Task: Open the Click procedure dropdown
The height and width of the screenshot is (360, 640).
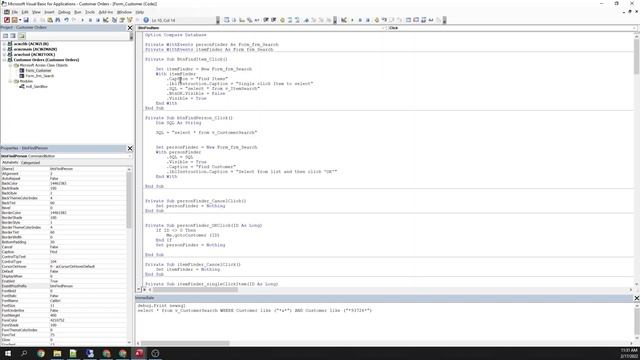Action: point(634,28)
